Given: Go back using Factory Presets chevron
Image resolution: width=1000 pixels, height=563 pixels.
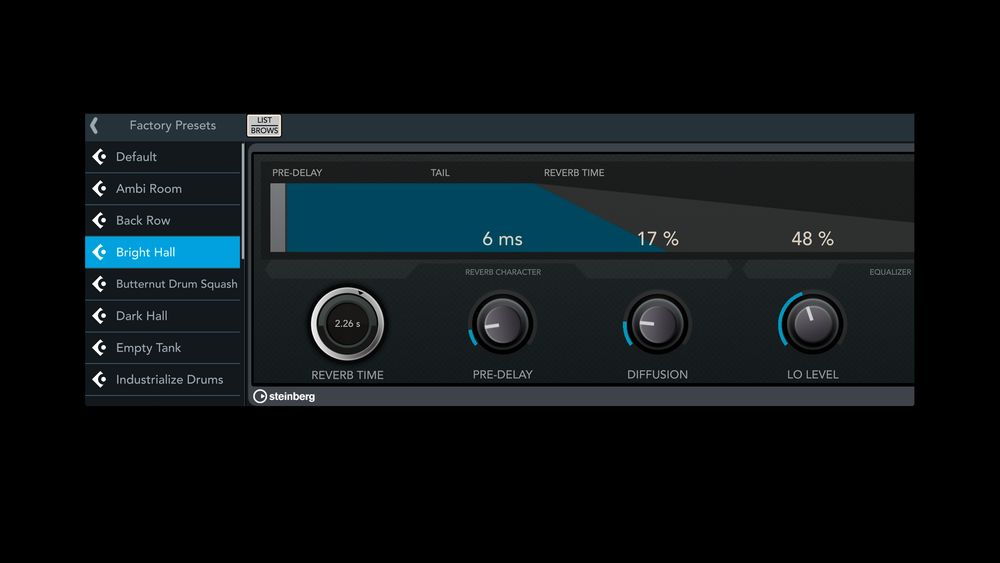Looking at the screenshot, I should pyautogui.click(x=94, y=126).
